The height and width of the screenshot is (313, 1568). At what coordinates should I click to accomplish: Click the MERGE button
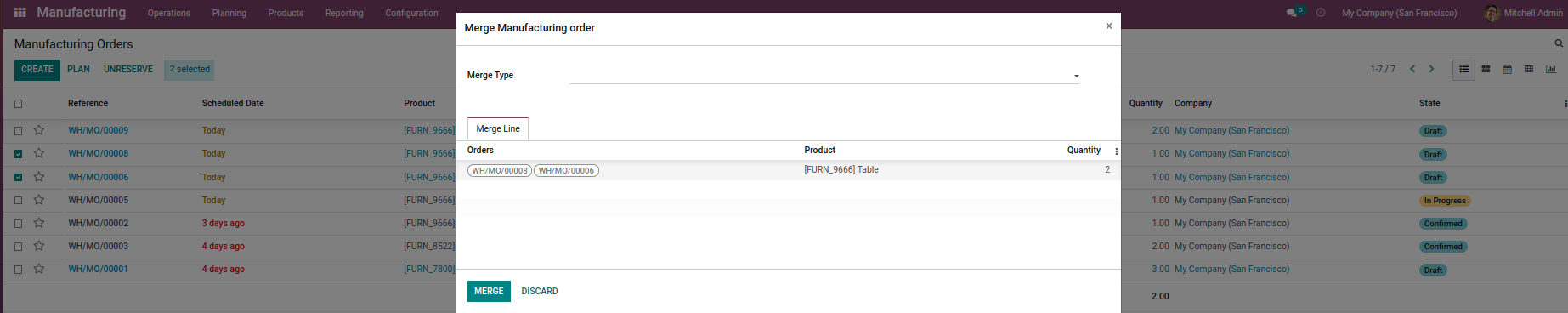pos(489,291)
